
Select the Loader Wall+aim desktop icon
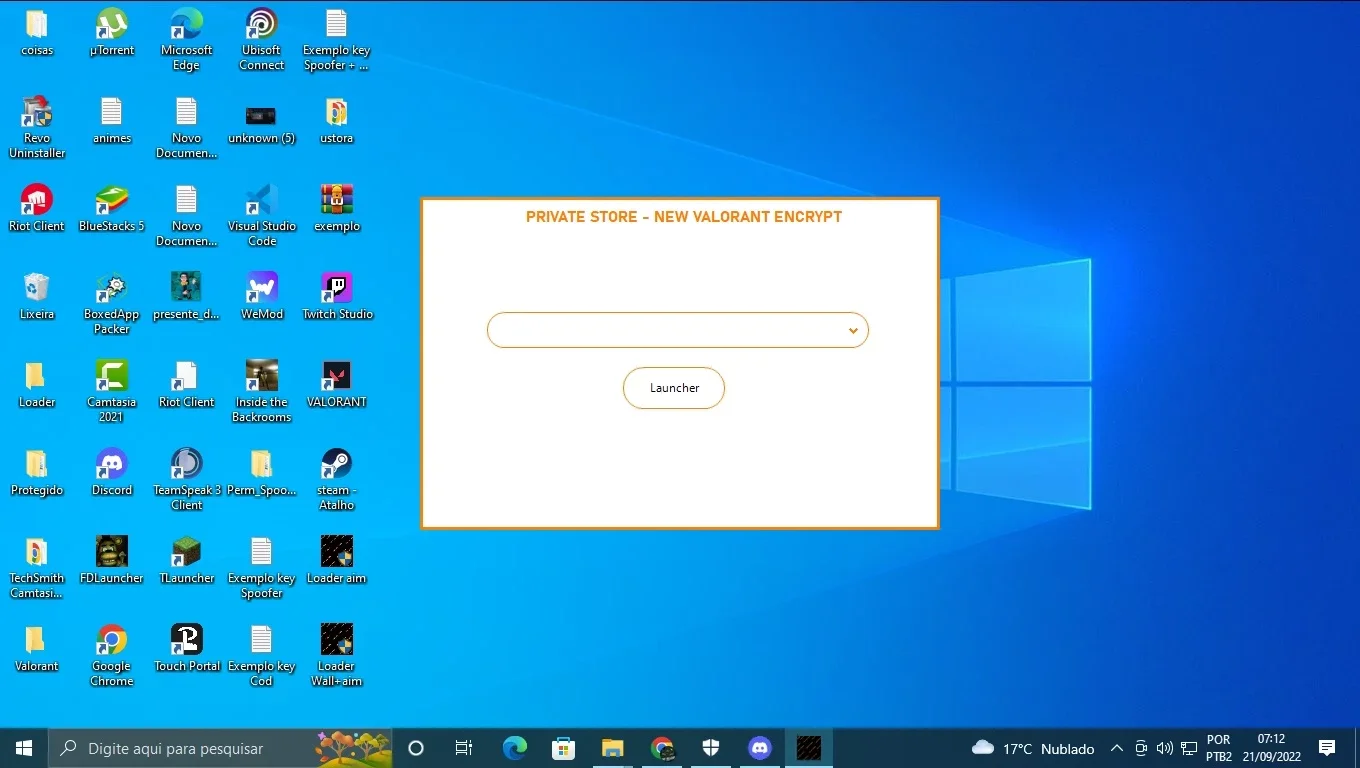(337, 655)
